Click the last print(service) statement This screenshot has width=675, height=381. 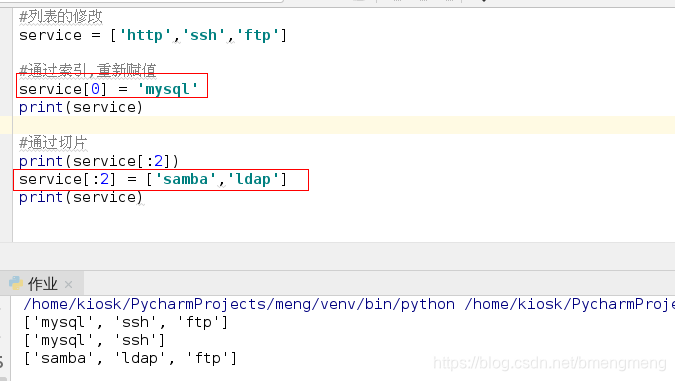tap(81, 197)
